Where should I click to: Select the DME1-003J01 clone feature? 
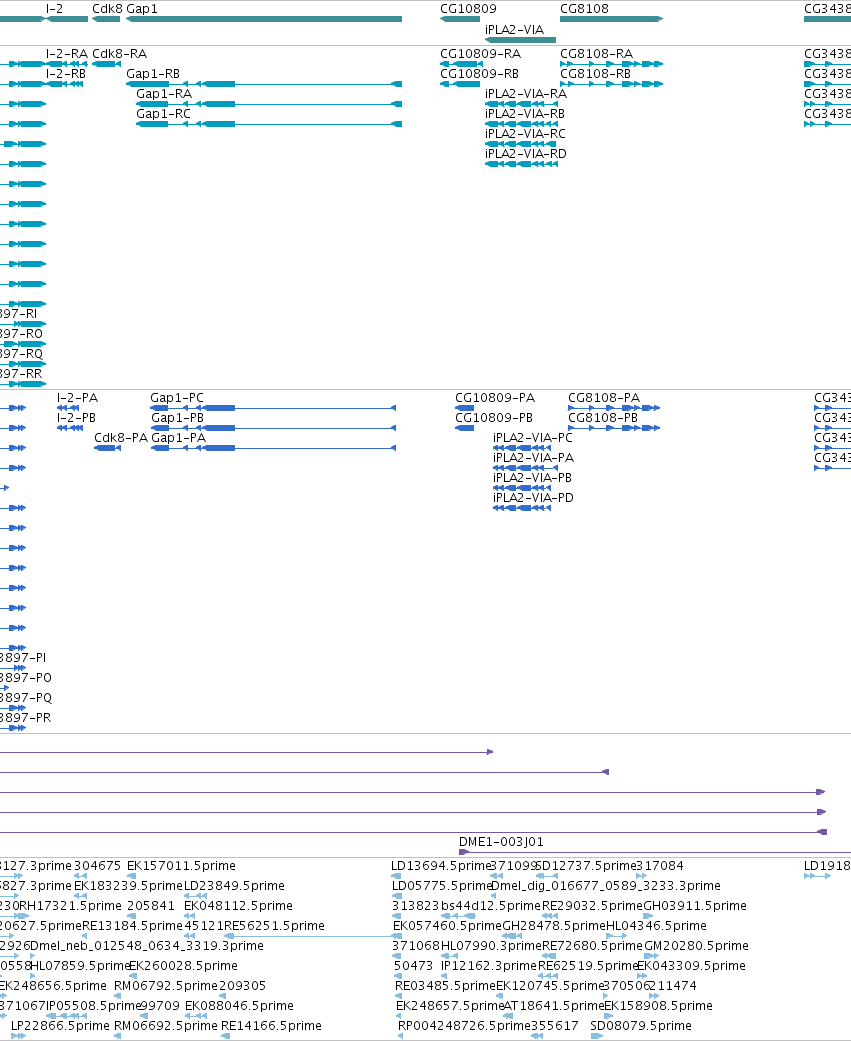point(655,852)
